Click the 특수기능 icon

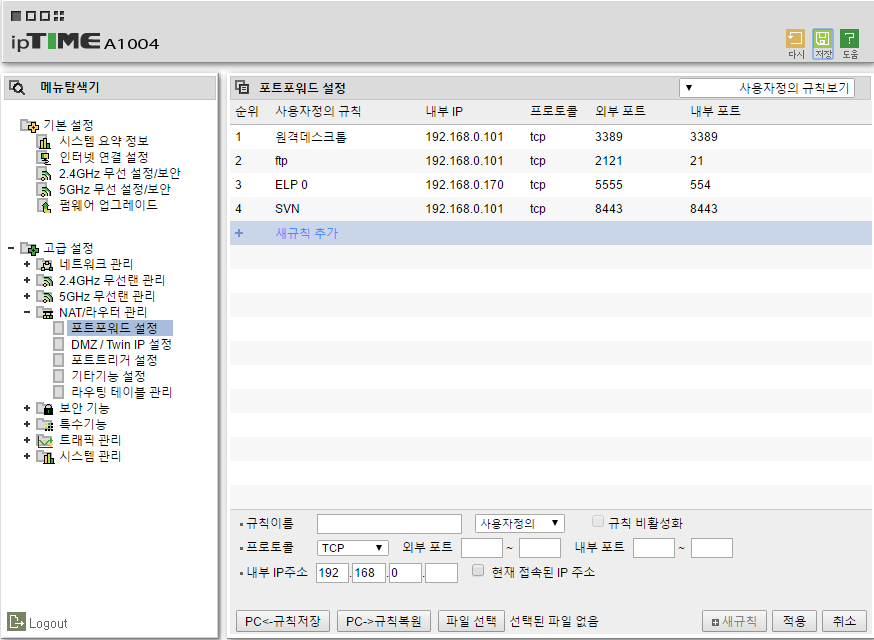45,424
